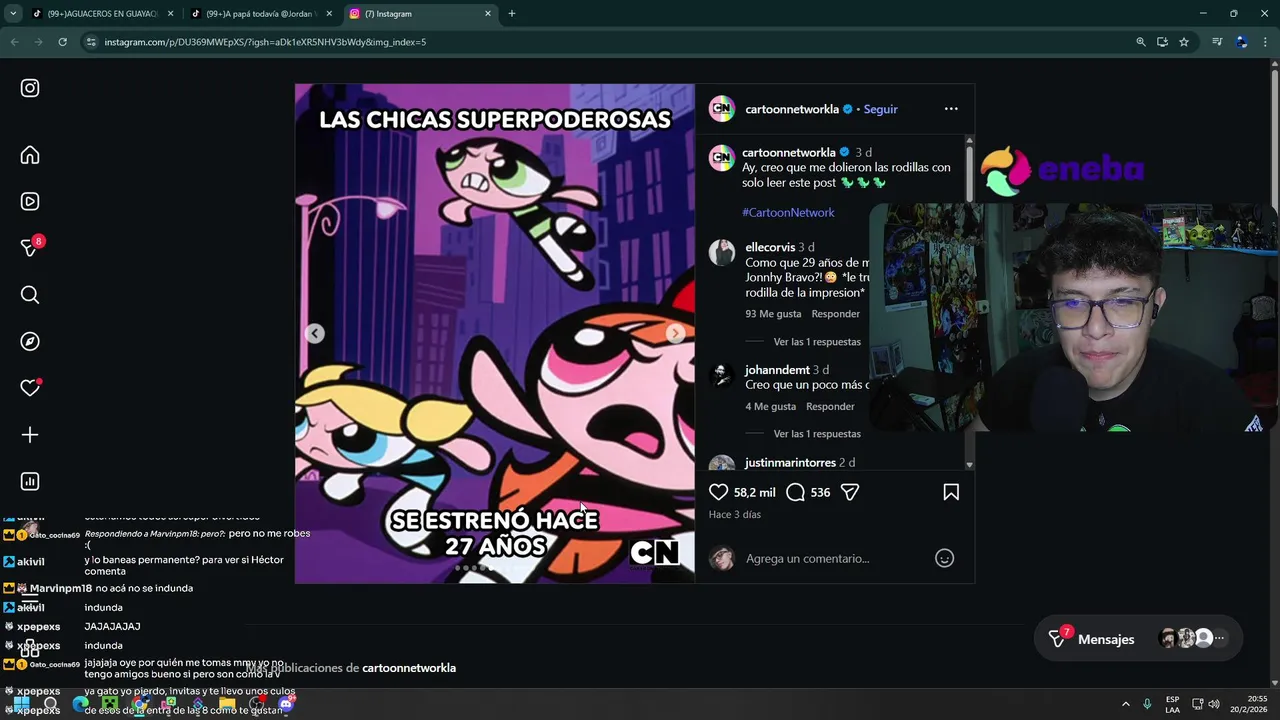1280x720 pixels.
Task: Open Notifications heart in sidebar
Action: point(30,388)
